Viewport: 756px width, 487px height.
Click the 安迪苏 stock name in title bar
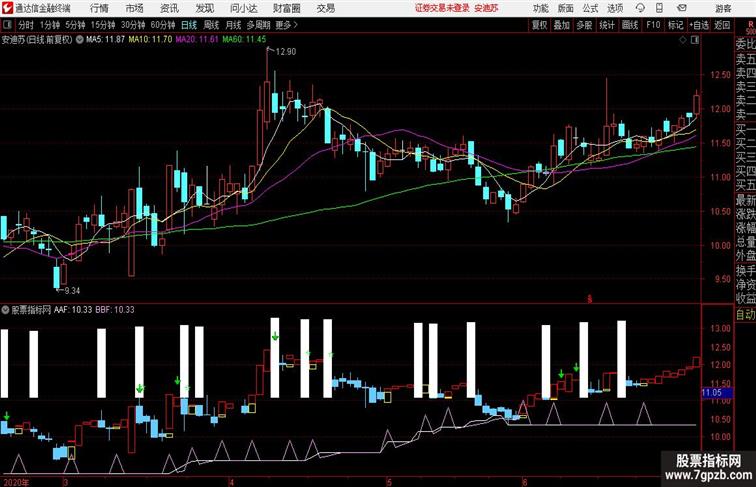[486, 8]
